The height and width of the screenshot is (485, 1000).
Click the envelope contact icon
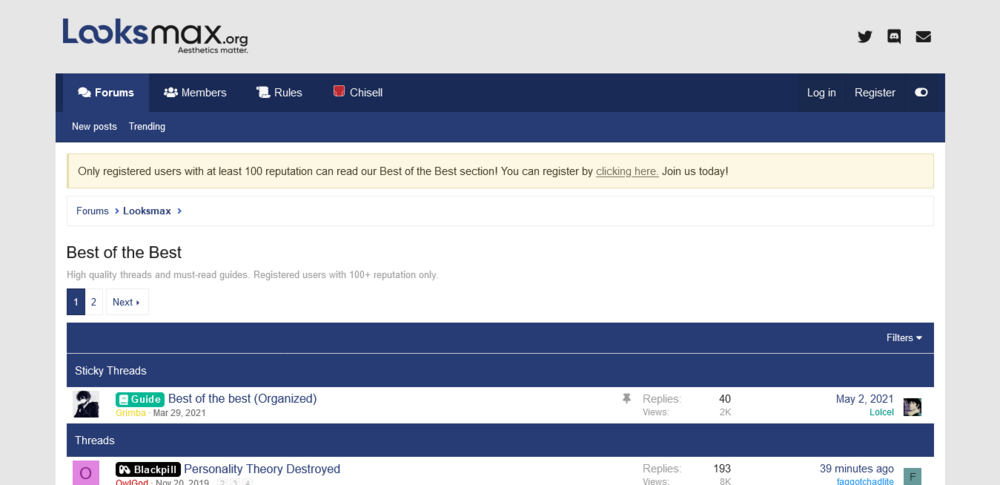923,36
